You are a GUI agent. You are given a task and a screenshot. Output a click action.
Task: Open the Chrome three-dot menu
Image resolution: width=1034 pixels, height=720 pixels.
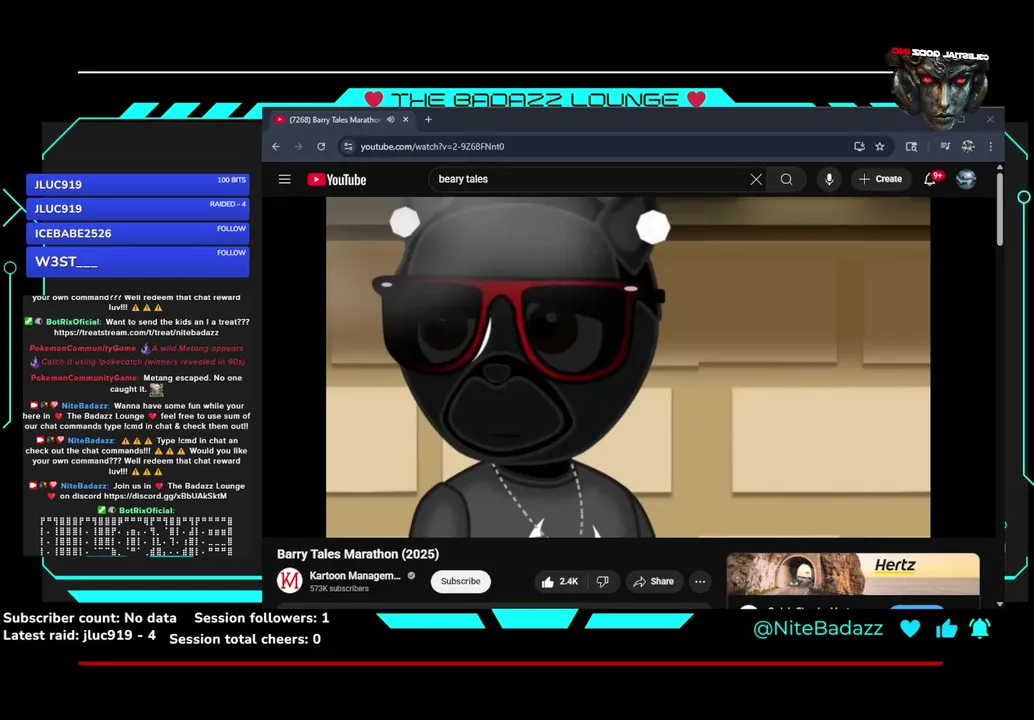point(990,146)
